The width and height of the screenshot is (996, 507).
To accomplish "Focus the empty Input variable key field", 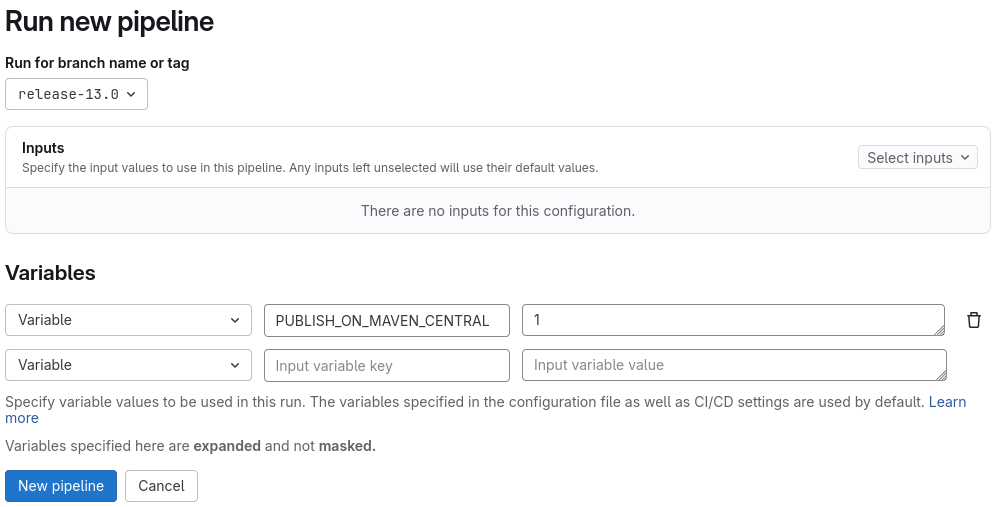I will (x=386, y=365).
